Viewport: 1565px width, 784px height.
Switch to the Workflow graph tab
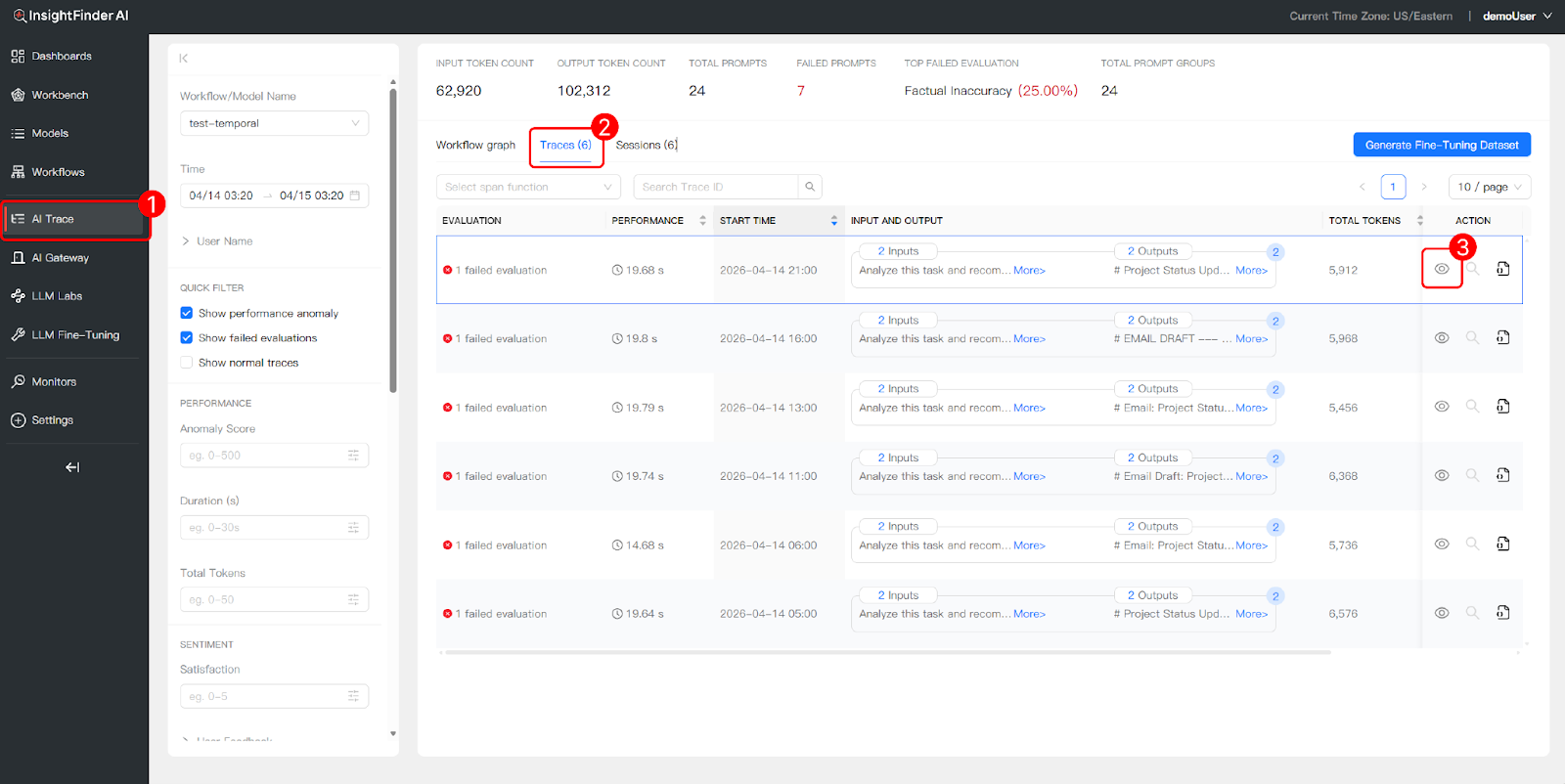click(x=475, y=146)
